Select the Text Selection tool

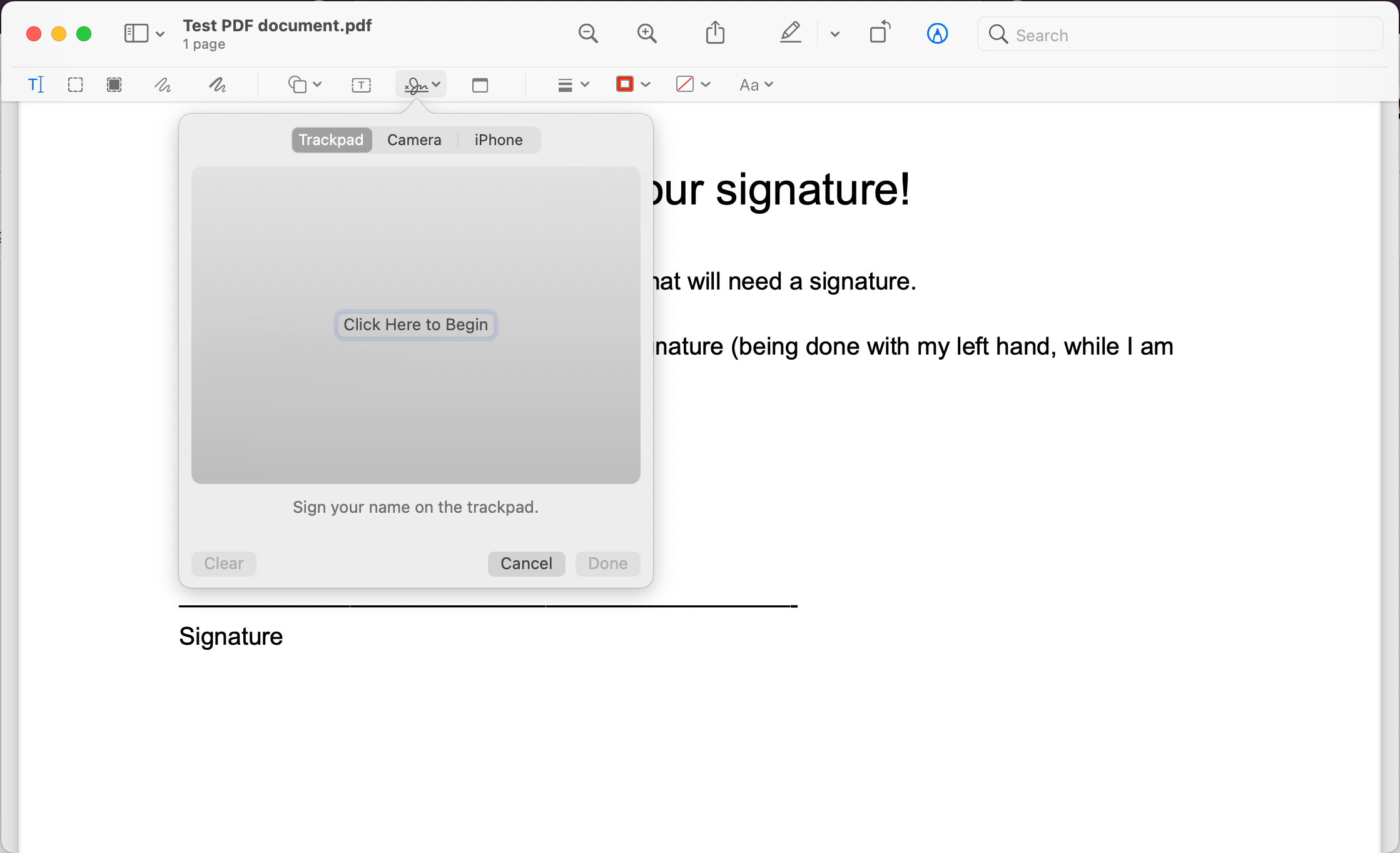pyautogui.click(x=36, y=84)
